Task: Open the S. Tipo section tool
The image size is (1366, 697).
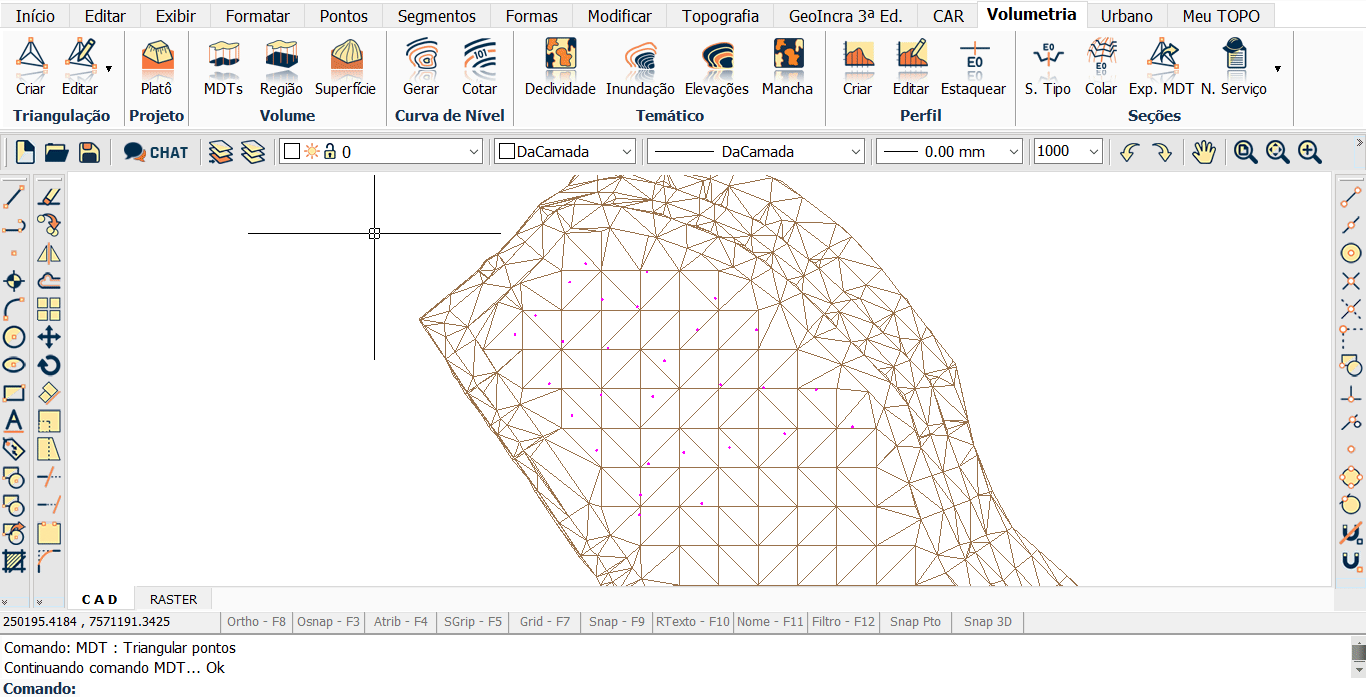Action: point(1048,67)
